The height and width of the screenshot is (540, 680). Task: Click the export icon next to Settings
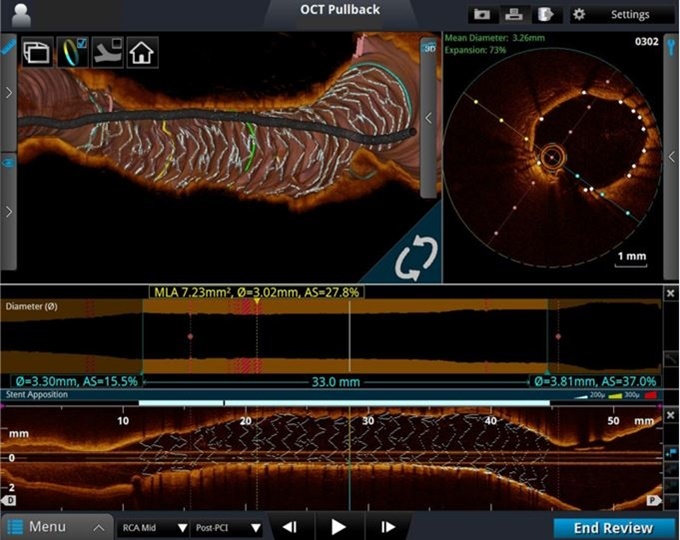(x=545, y=15)
